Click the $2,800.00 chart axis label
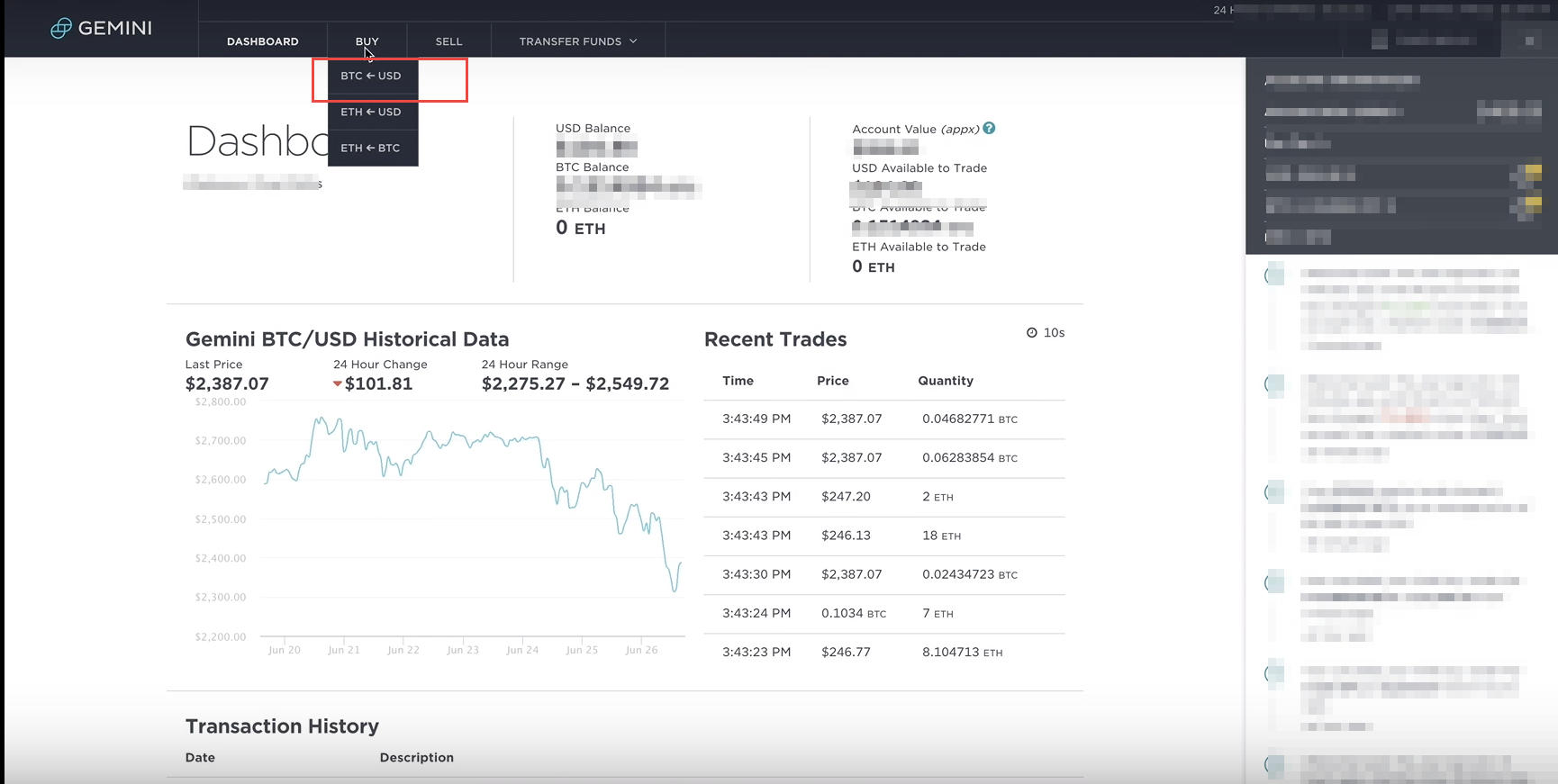 (221, 401)
